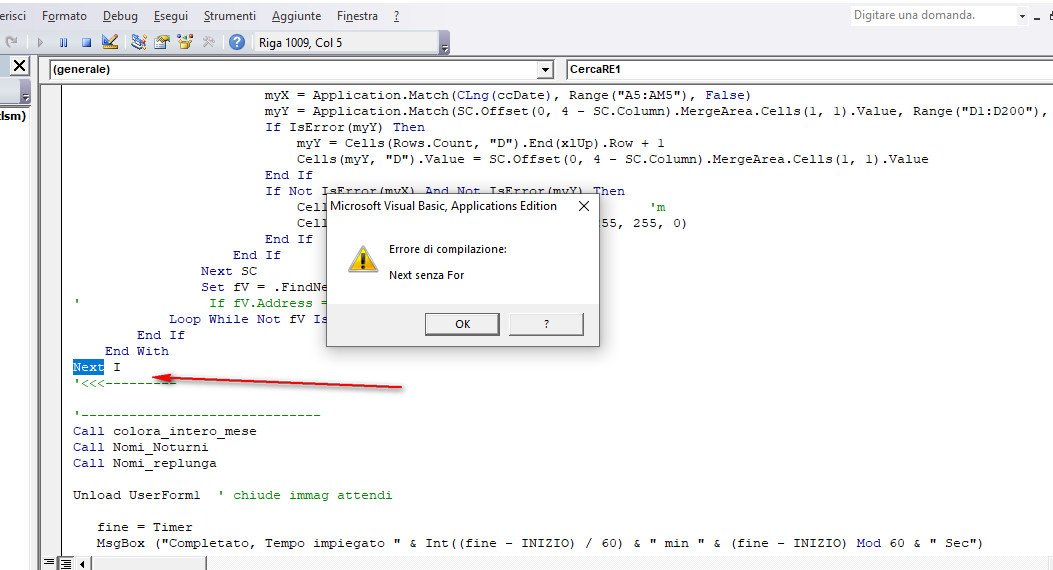Open the question box dropdown arrow
Viewport: 1053px width, 570px height.
[x=1022, y=16]
